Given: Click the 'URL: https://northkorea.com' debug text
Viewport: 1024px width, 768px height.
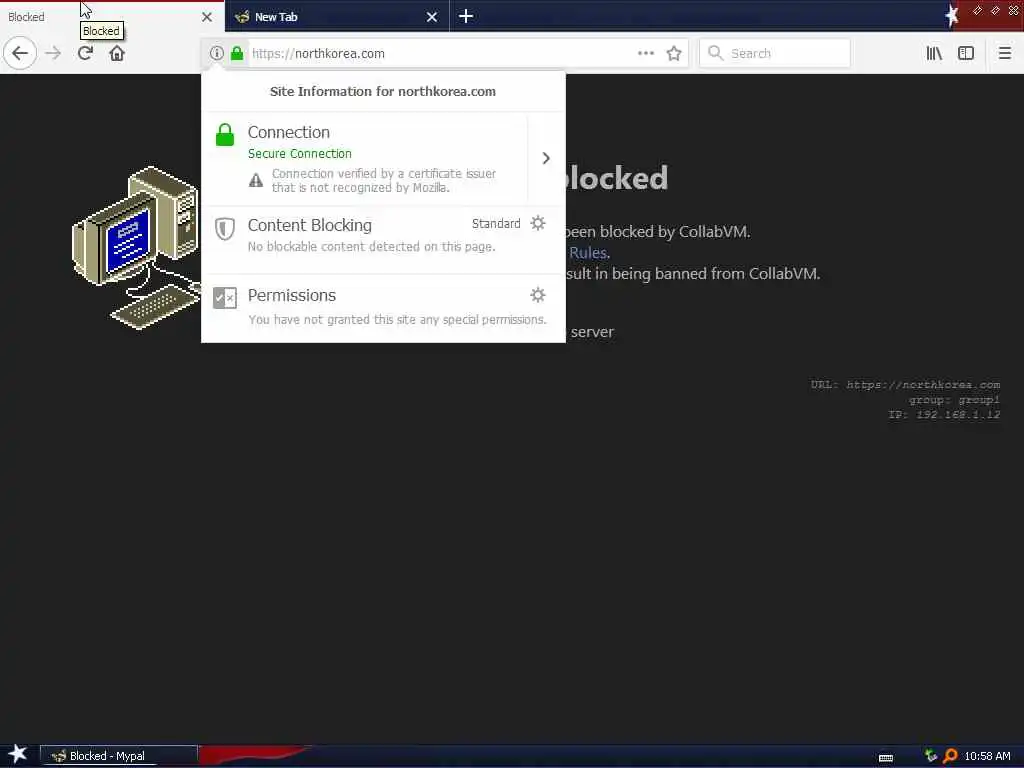Looking at the screenshot, I should 905,385.
